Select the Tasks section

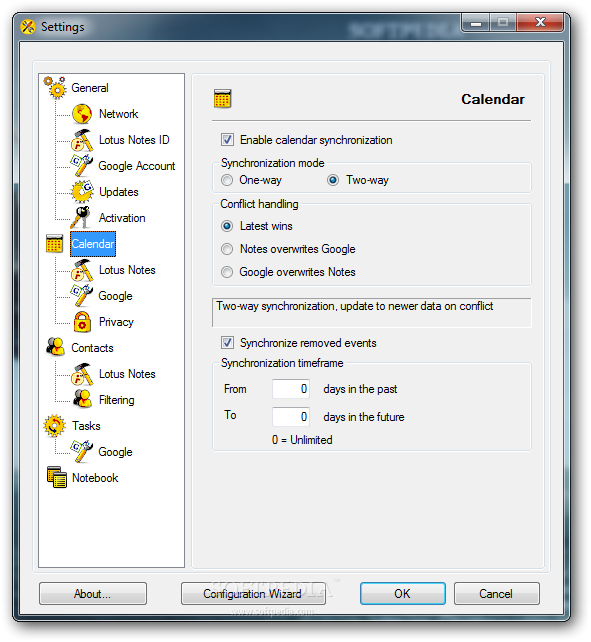tap(86, 426)
